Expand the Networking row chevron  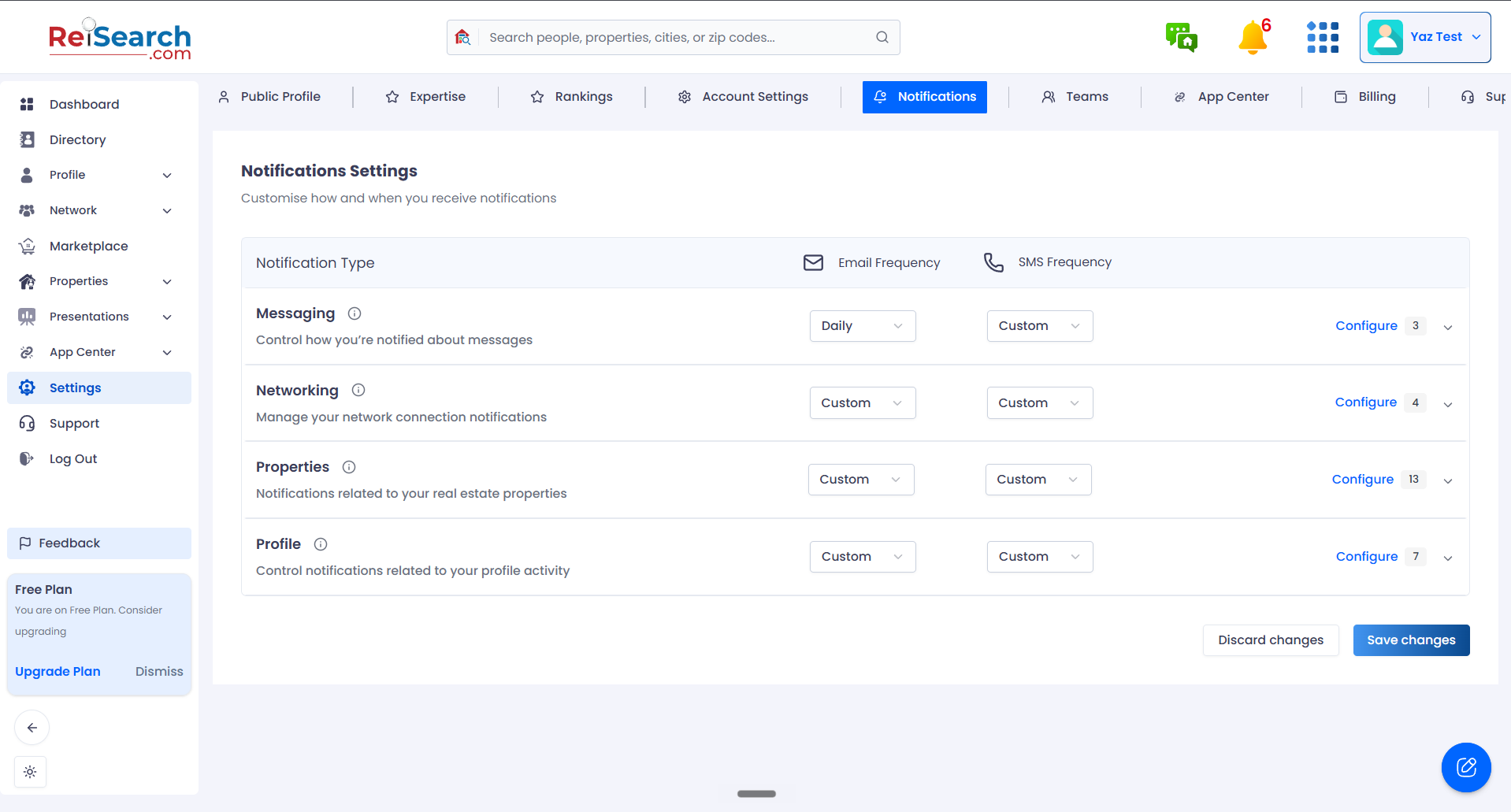click(1448, 404)
